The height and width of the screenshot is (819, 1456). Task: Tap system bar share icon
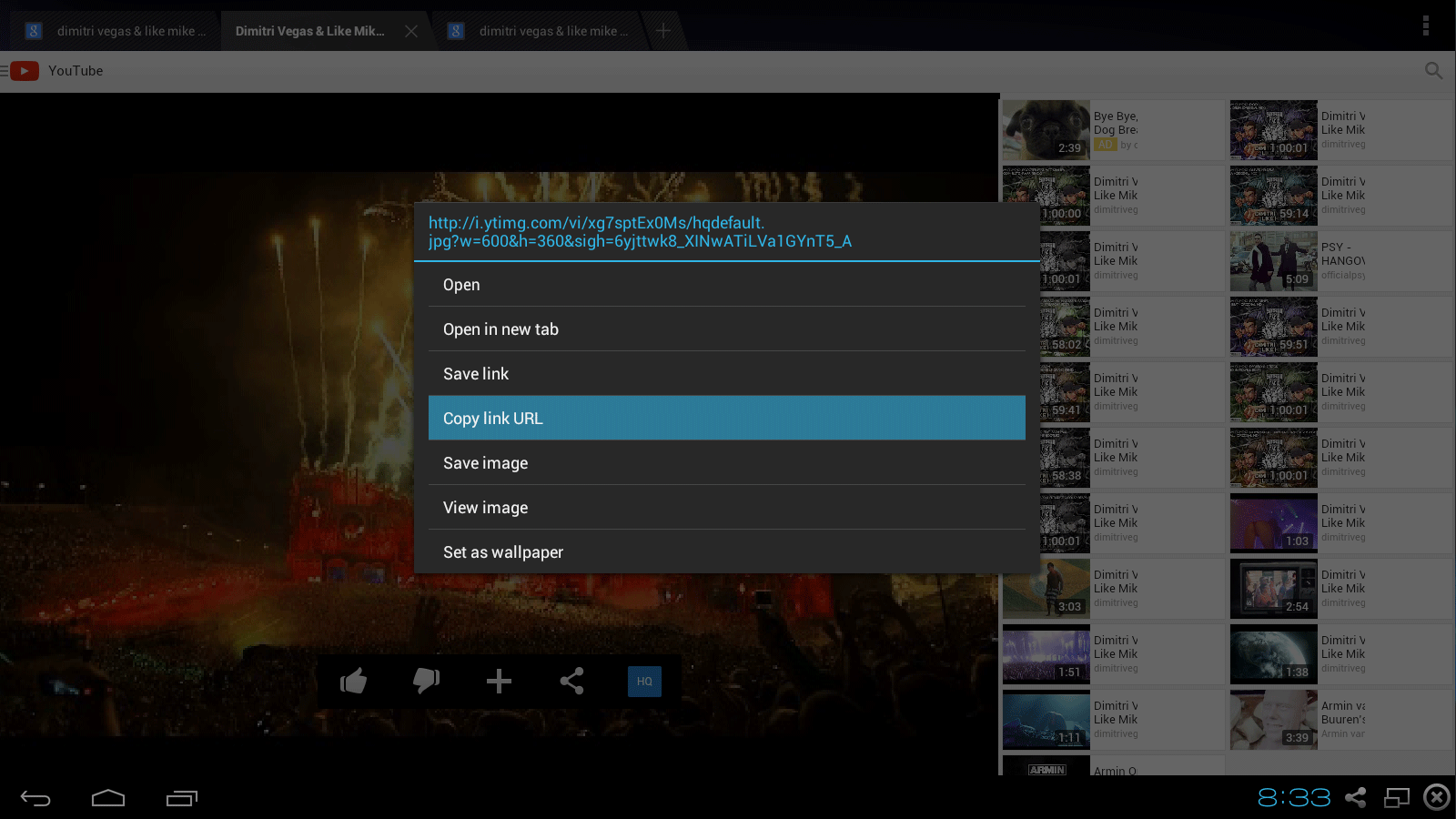[1356, 798]
